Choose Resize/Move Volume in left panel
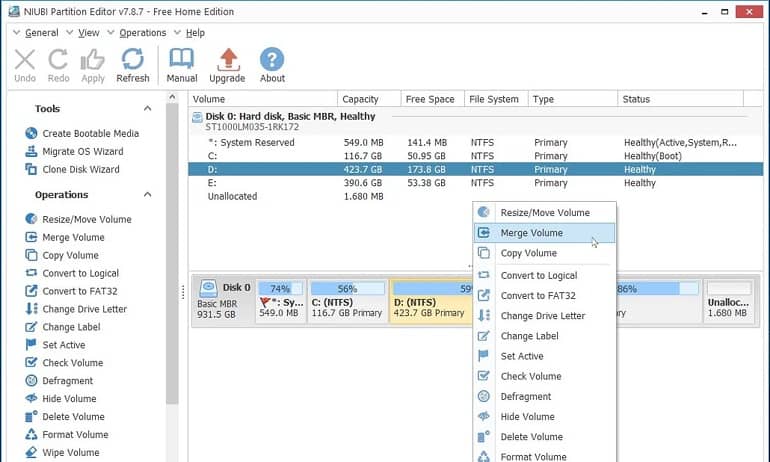Viewport: 770px width, 462px height. (x=78, y=219)
